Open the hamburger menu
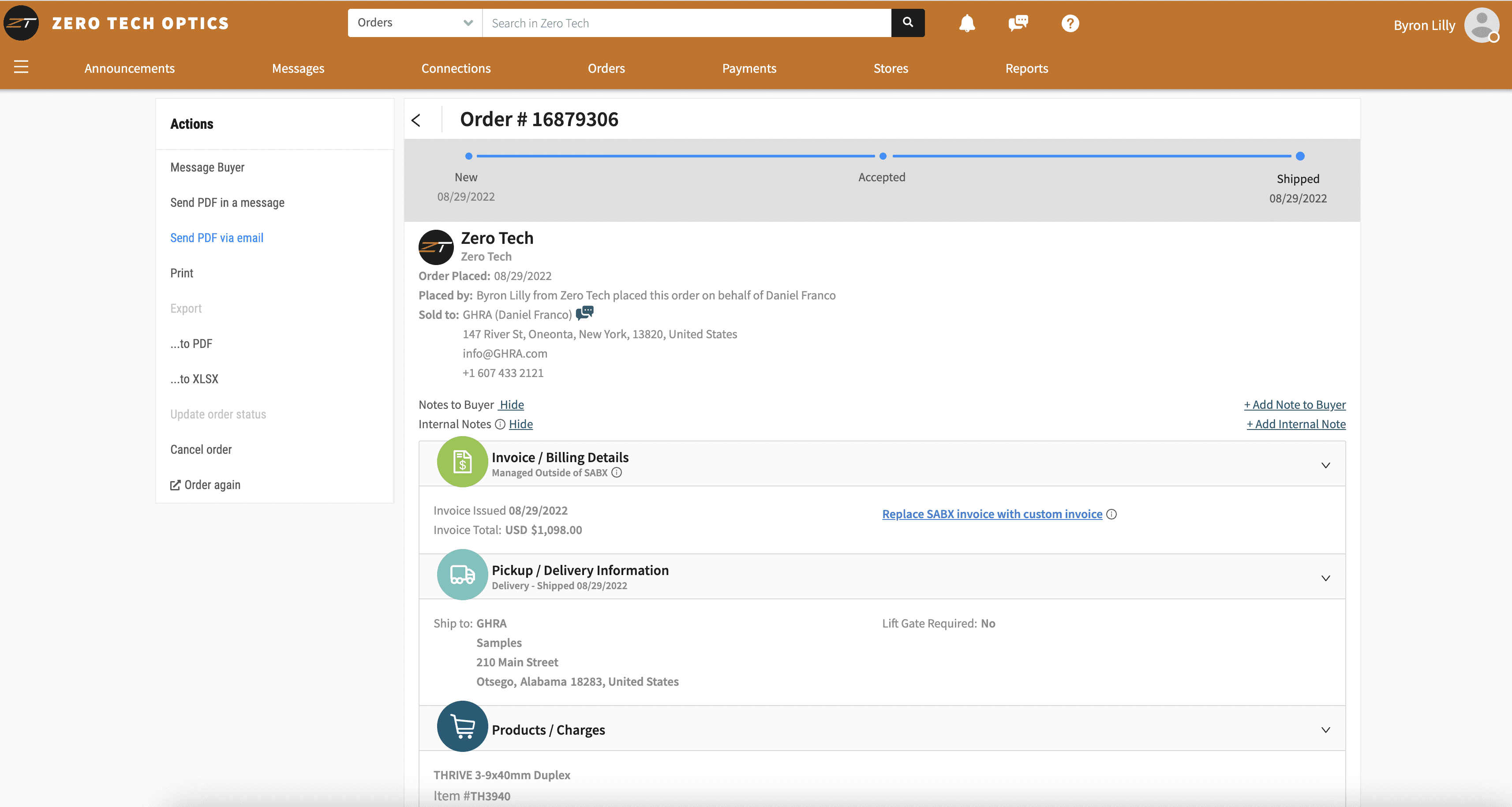Image resolution: width=1512 pixels, height=807 pixels. (21, 67)
